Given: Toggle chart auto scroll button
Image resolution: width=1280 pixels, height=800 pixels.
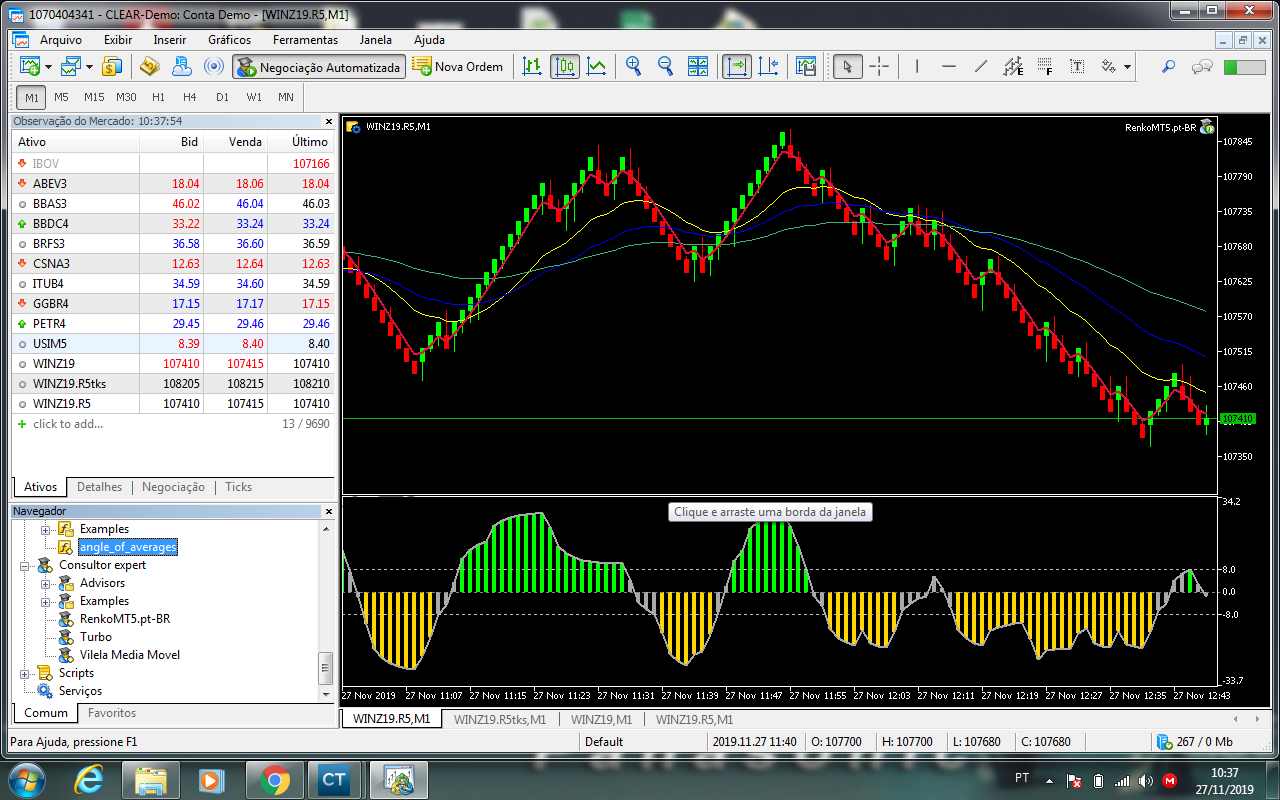Looking at the screenshot, I should pos(737,67).
